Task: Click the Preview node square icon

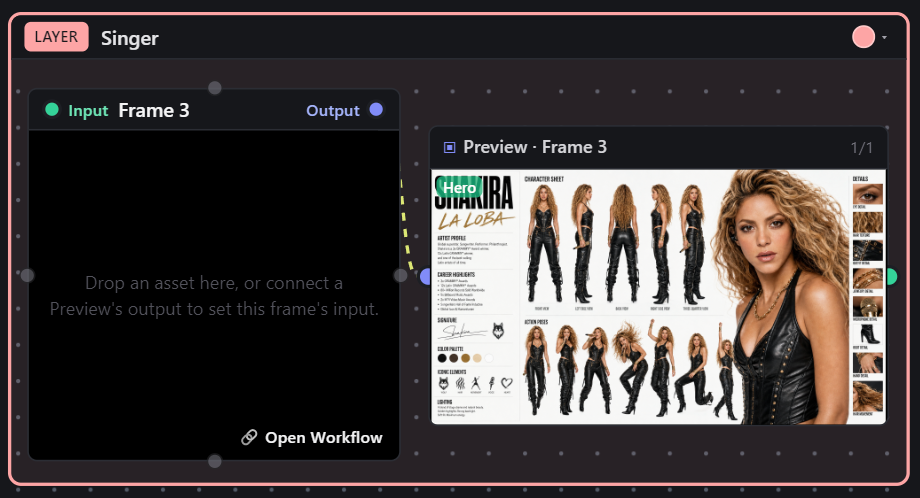Action: 449,147
